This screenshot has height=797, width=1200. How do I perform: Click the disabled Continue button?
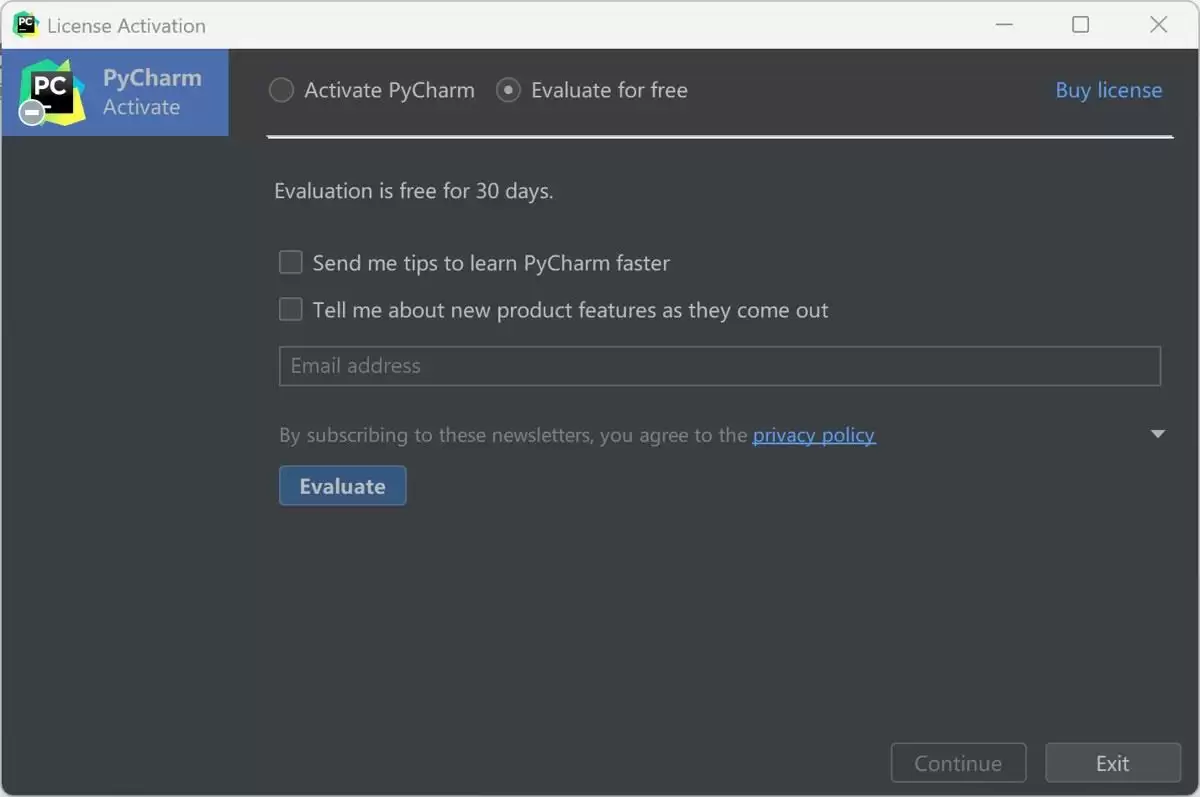point(958,763)
